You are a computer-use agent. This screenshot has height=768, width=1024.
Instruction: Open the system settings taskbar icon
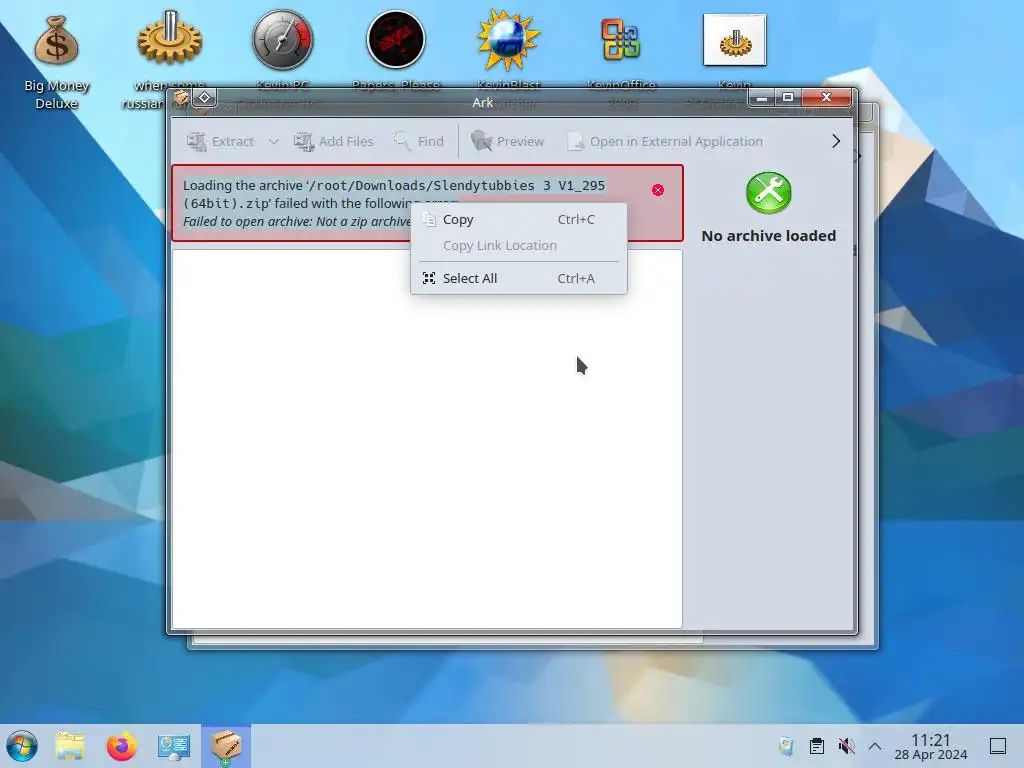click(174, 746)
